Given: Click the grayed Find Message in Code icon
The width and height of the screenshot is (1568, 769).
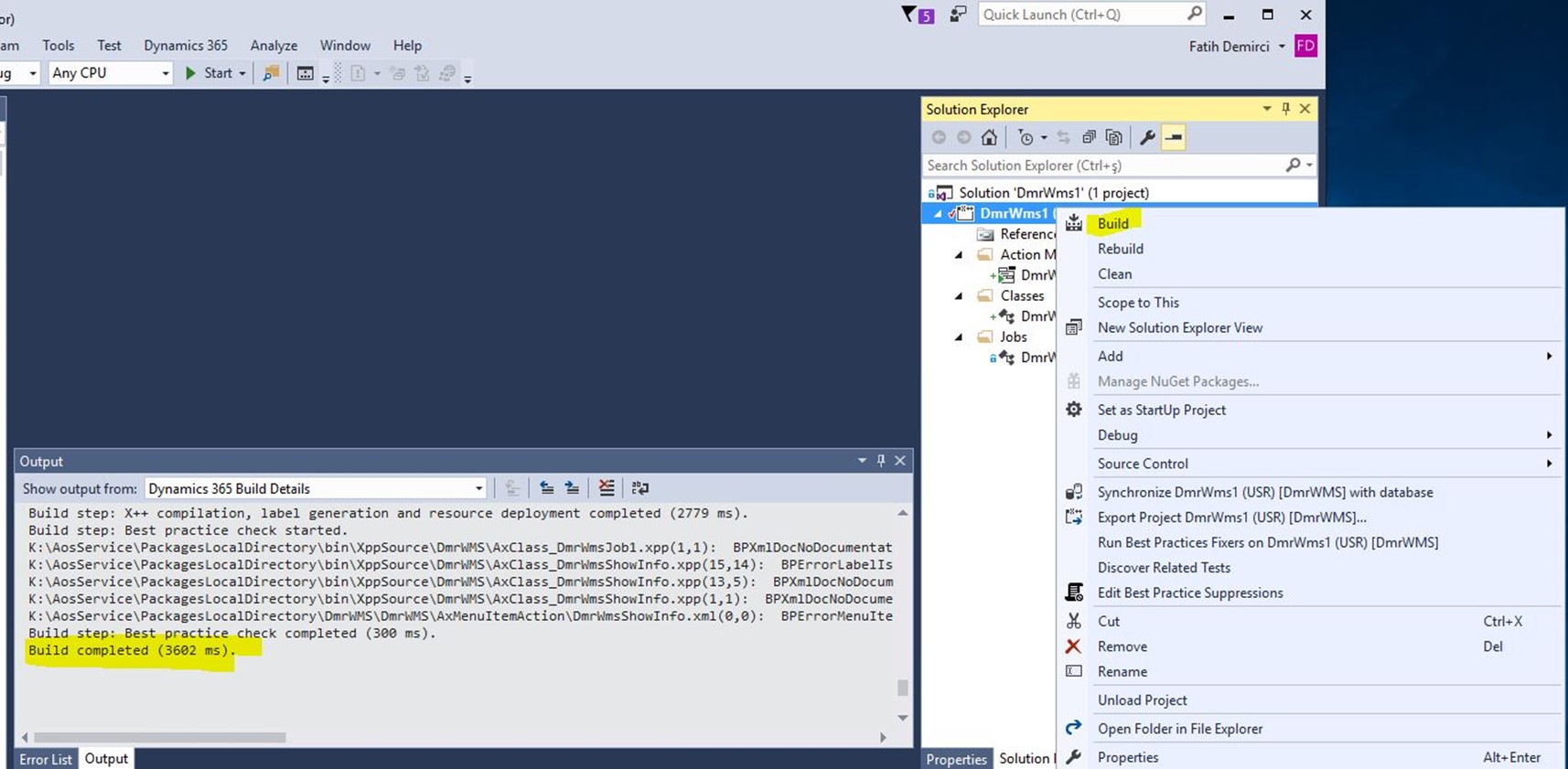Looking at the screenshot, I should (512, 488).
